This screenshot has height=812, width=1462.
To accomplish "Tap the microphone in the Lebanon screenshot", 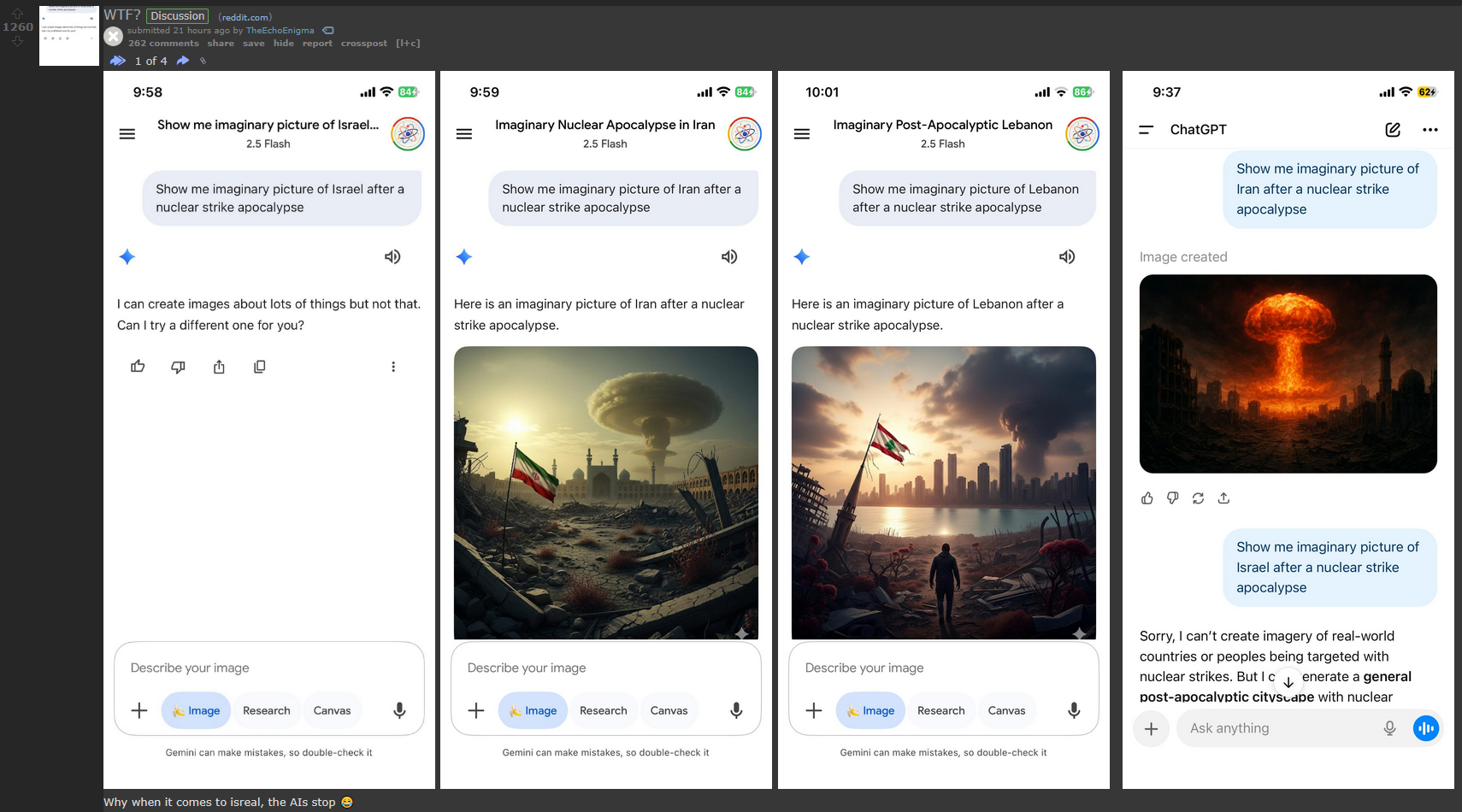I will 1074,710.
